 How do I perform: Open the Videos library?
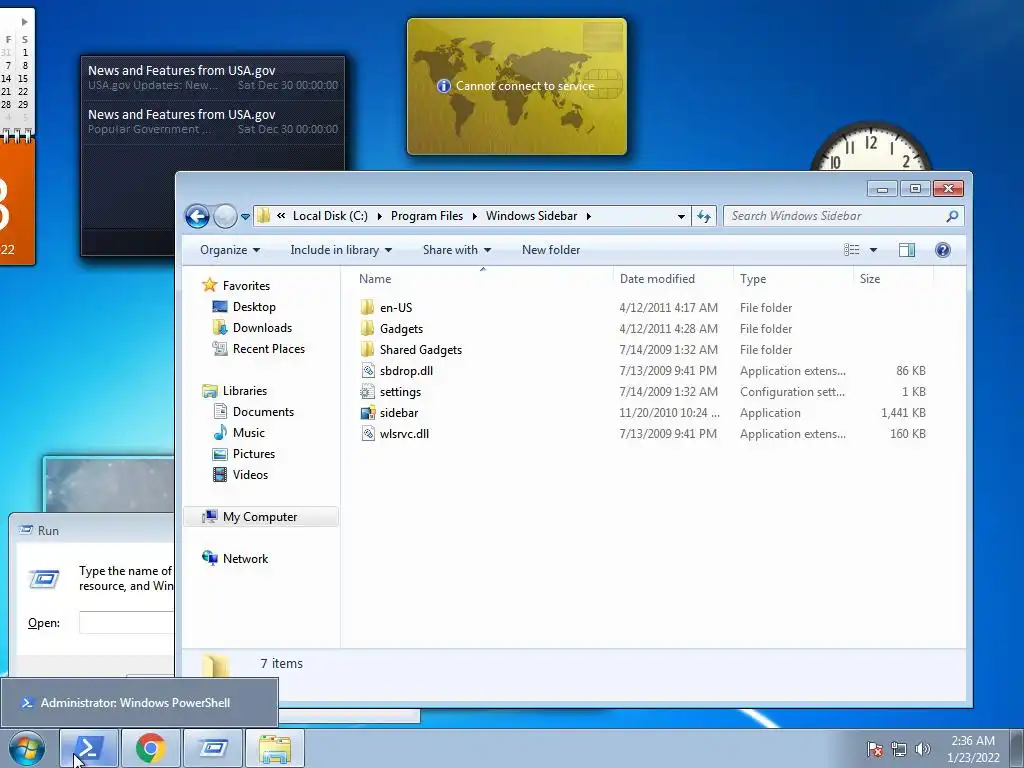250,475
